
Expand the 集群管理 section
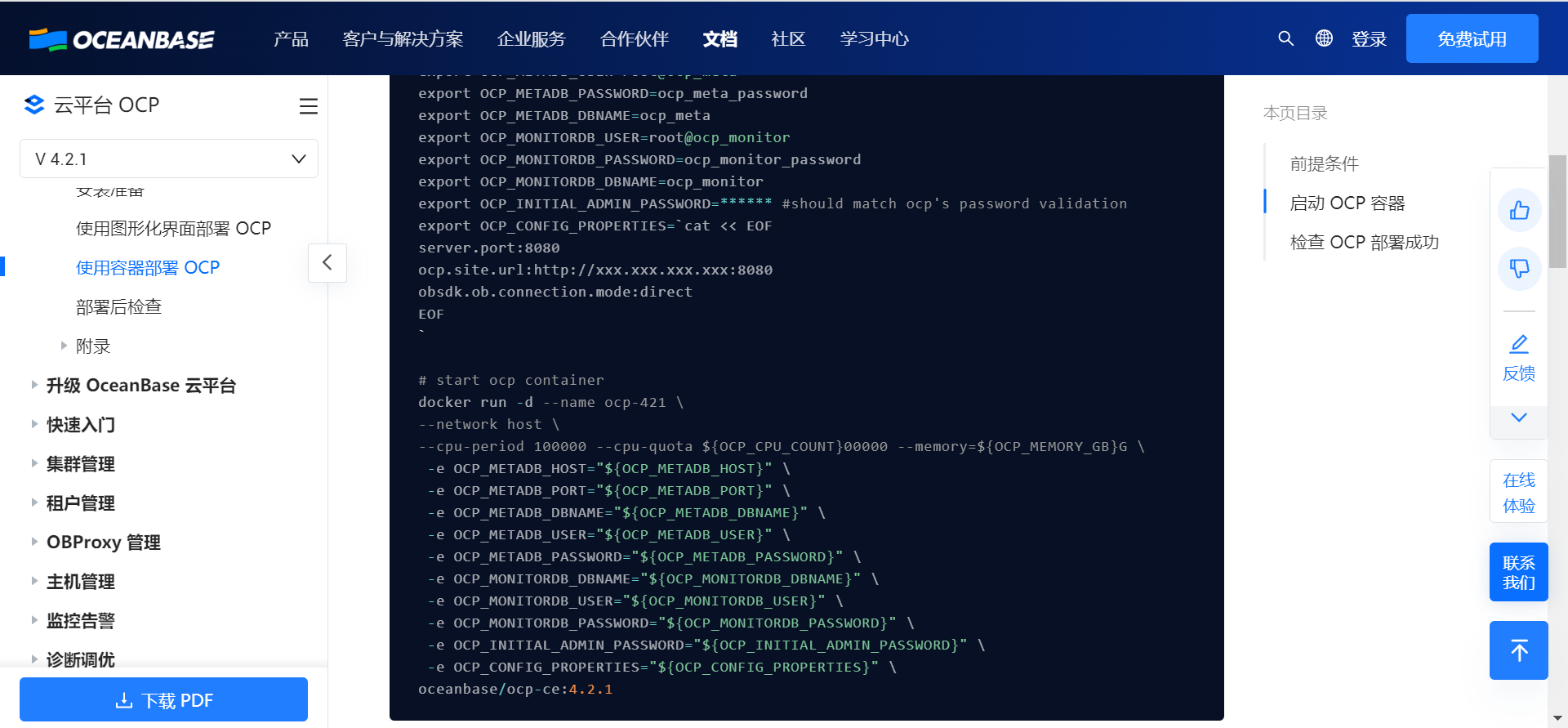click(34, 463)
